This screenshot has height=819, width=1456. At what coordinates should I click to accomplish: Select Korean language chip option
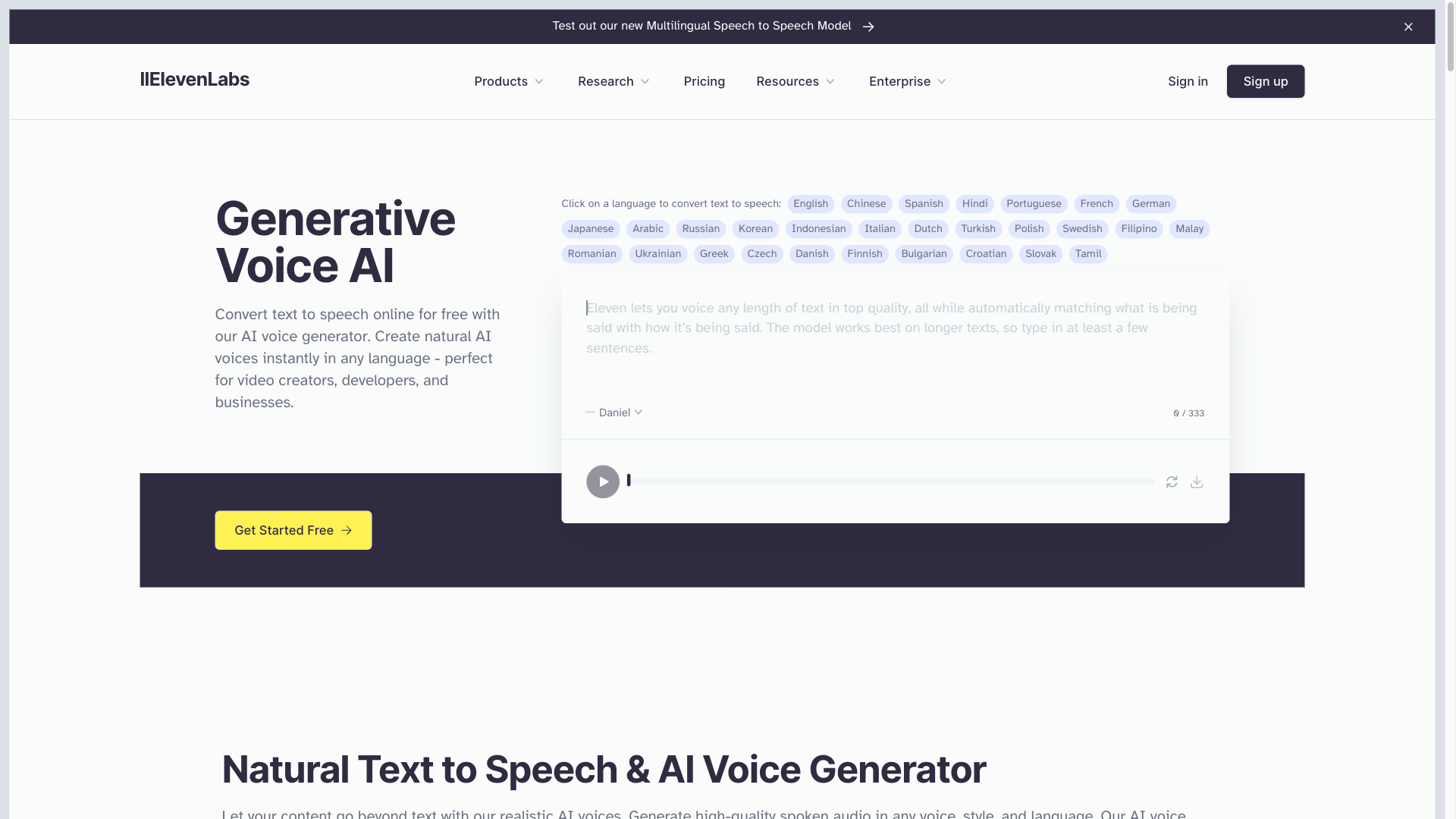pyautogui.click(x=756, y=228)
